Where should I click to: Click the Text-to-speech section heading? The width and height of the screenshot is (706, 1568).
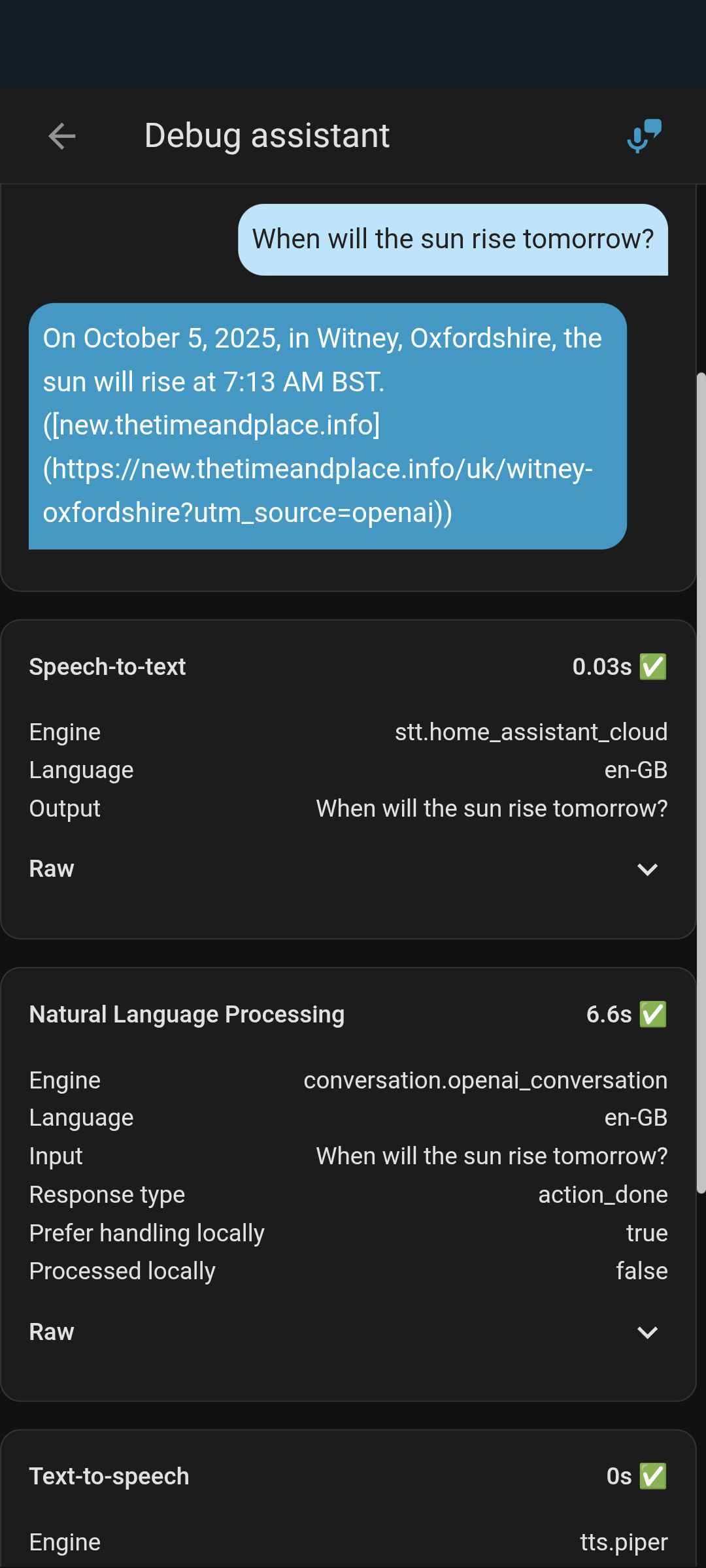coord(109,1477)
